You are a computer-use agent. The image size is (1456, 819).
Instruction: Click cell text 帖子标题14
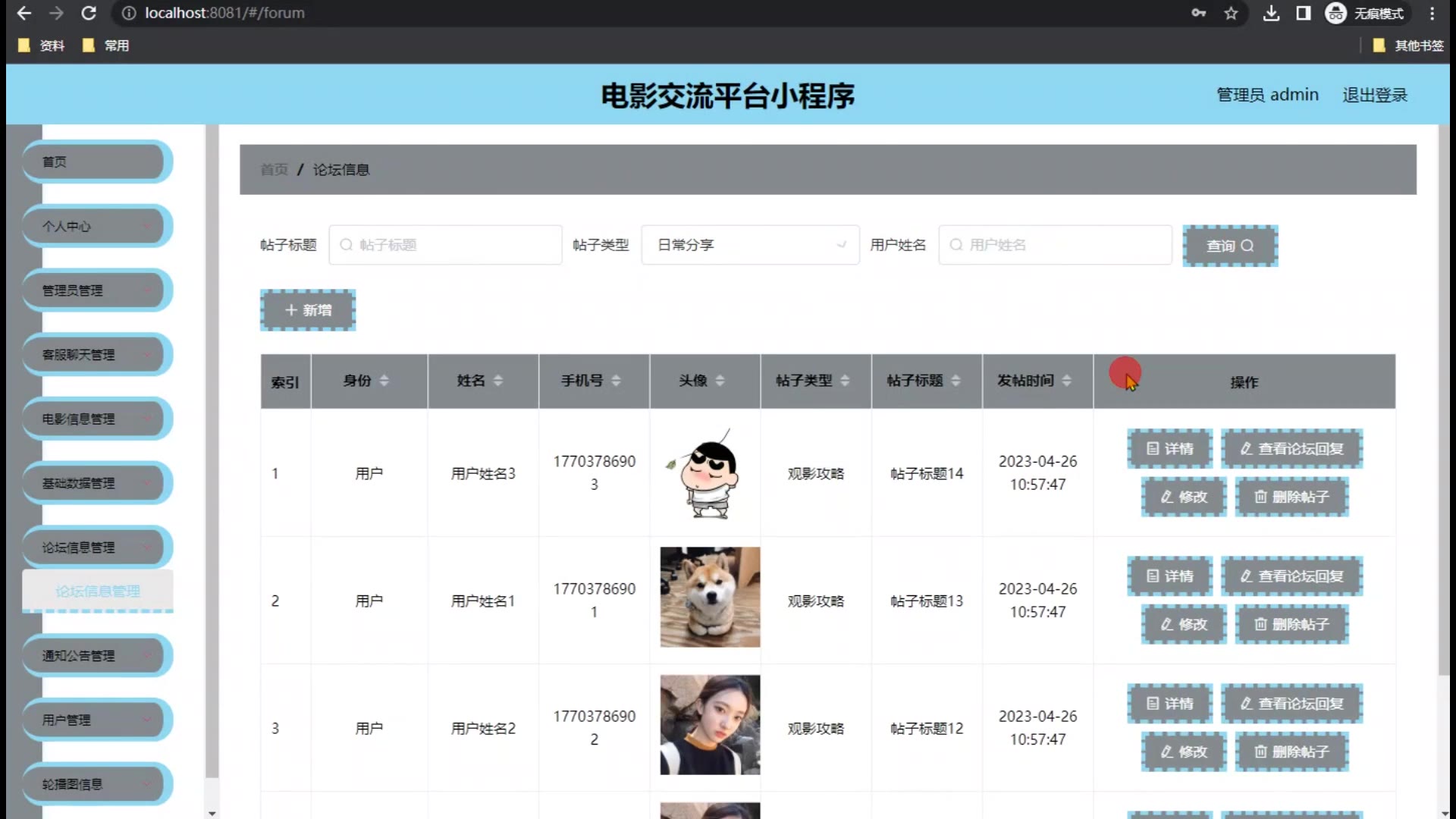coord(927,473)
